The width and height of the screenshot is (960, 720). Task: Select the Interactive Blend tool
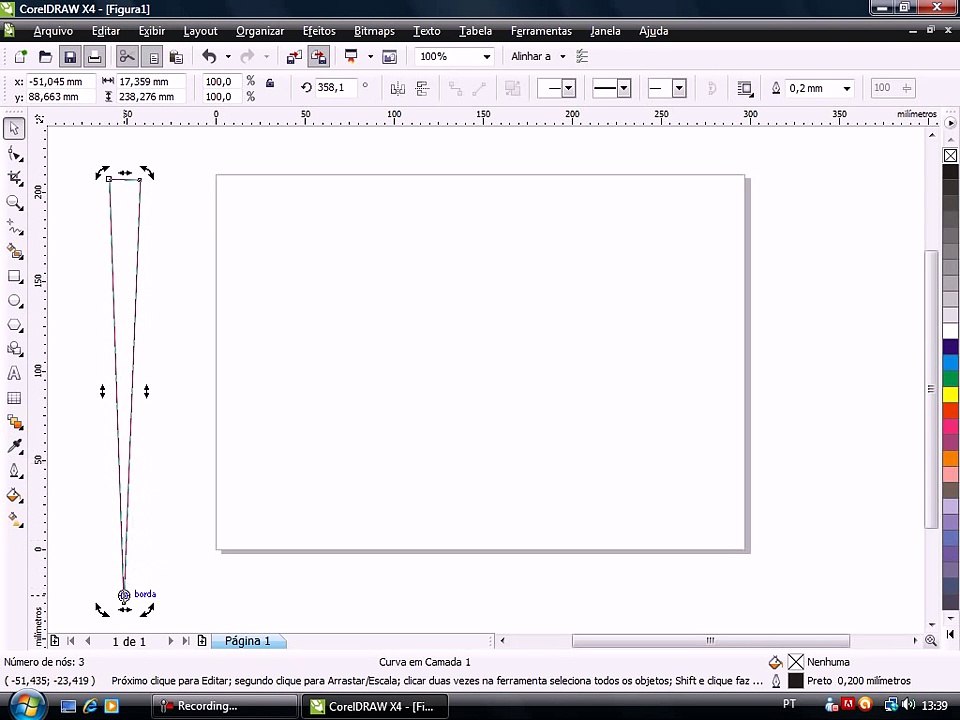click(x=14, y=422)
